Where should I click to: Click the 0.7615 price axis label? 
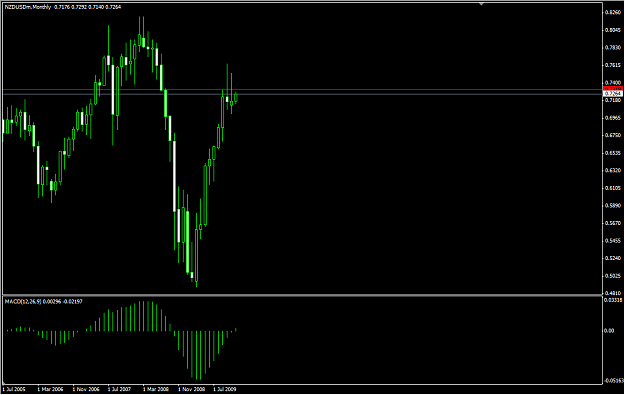coord(613,65)
